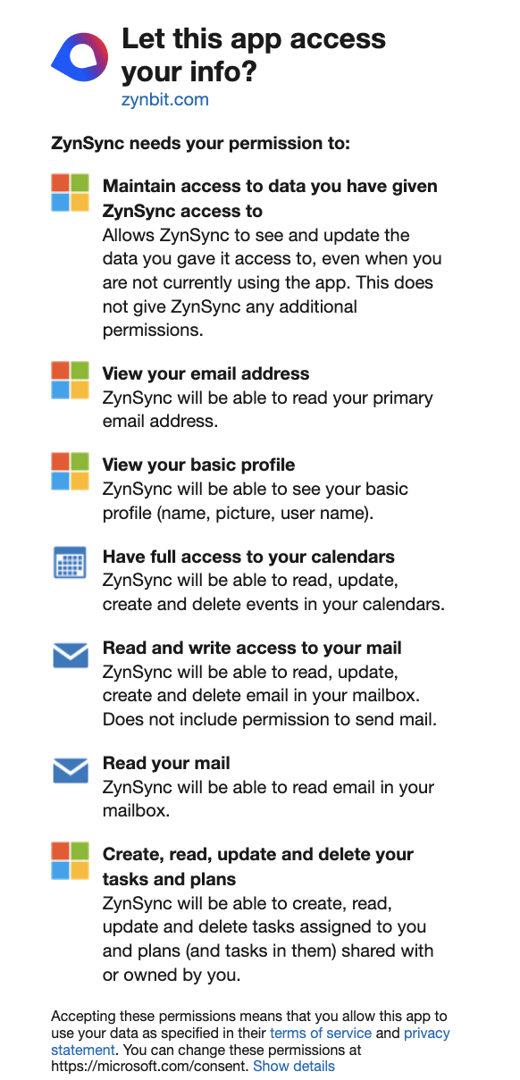Click 'Have full access to your calendars' title

(249, 557)
